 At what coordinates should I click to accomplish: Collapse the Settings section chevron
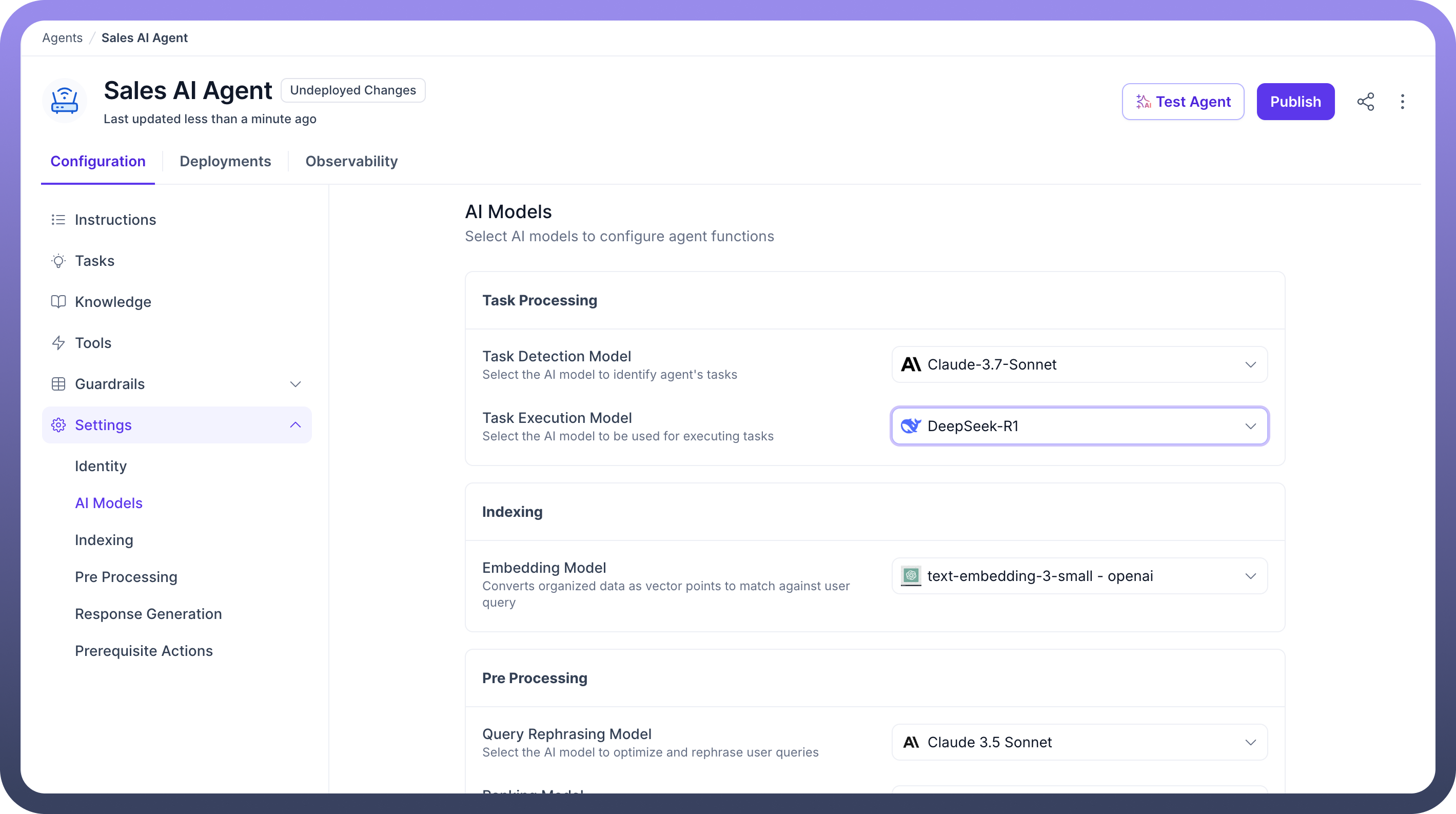295,425
